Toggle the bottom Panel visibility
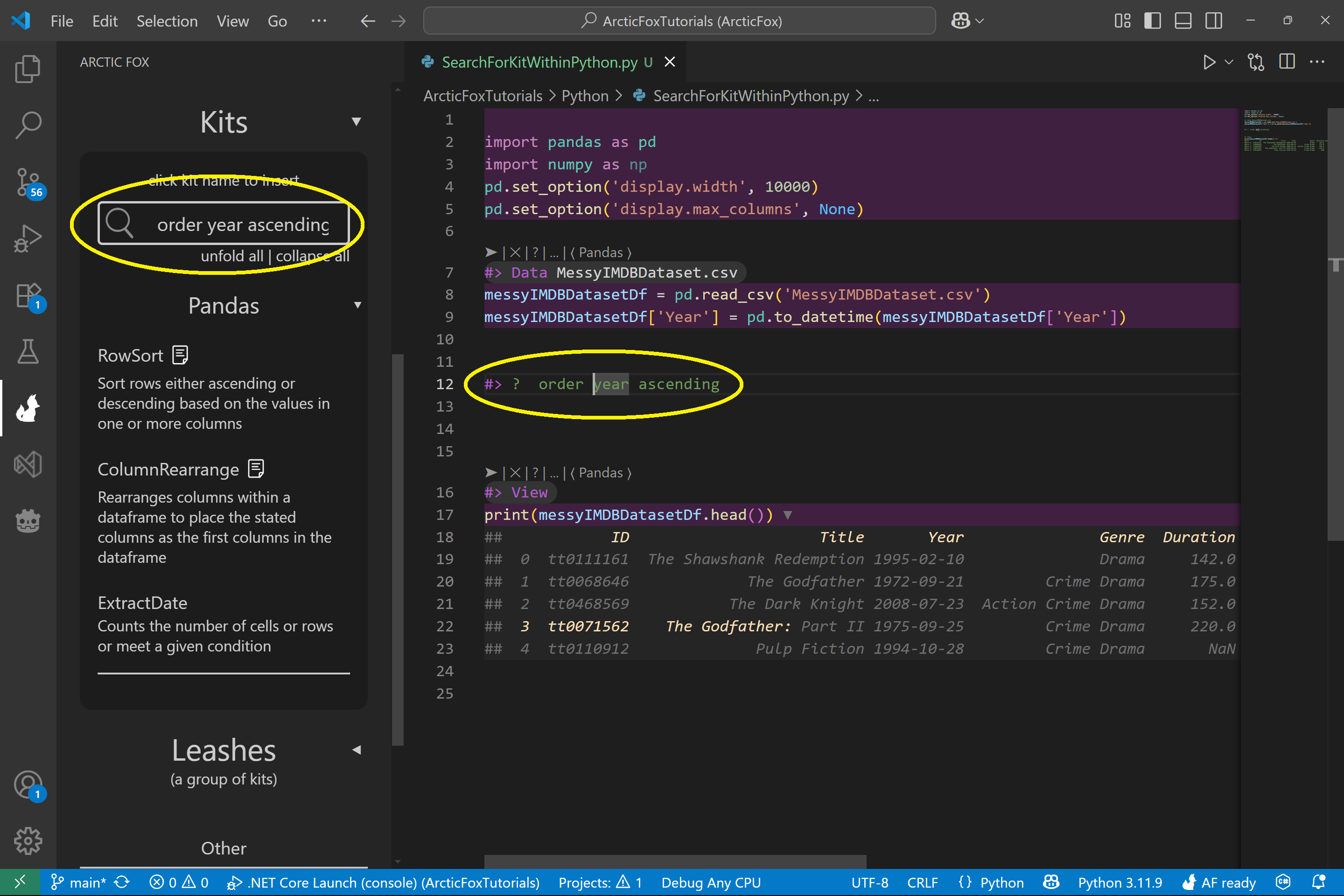Viewport: 1344px width, 896px height. (x=1183, y=21)
